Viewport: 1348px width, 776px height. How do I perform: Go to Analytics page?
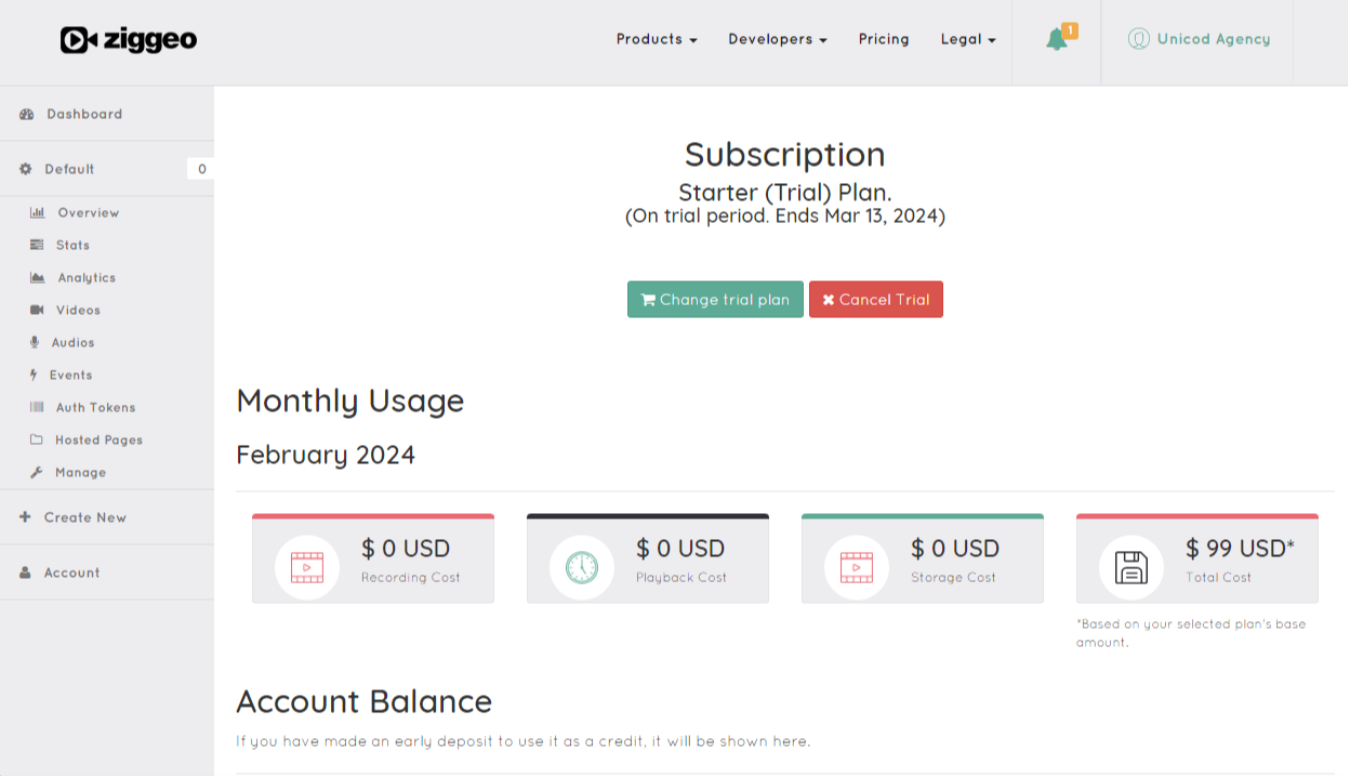tap(86, 278)
